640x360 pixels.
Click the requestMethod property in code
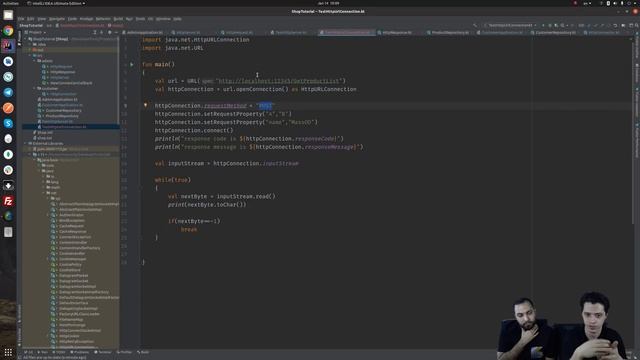(225, 106)
